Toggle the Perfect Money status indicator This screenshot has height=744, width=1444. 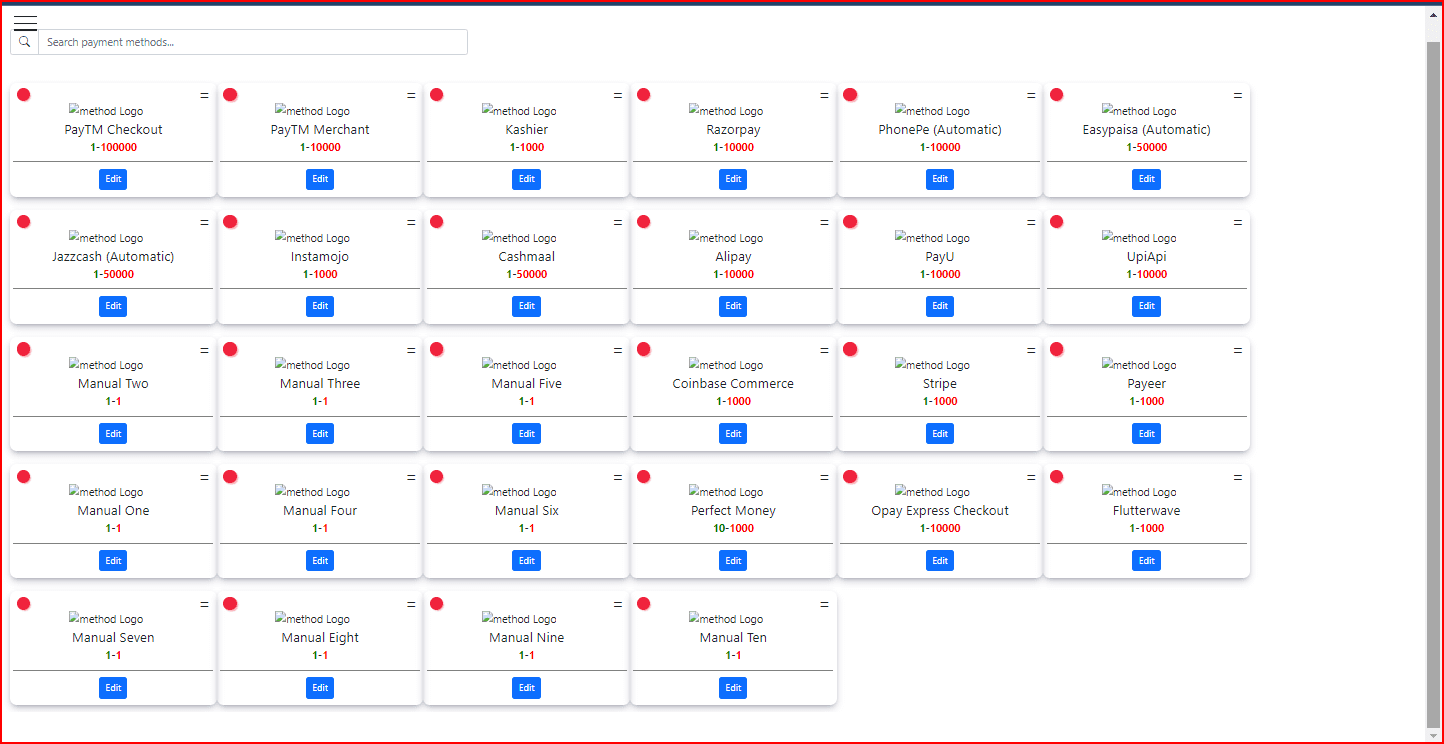pyautogui.click(x=643, y=476)
